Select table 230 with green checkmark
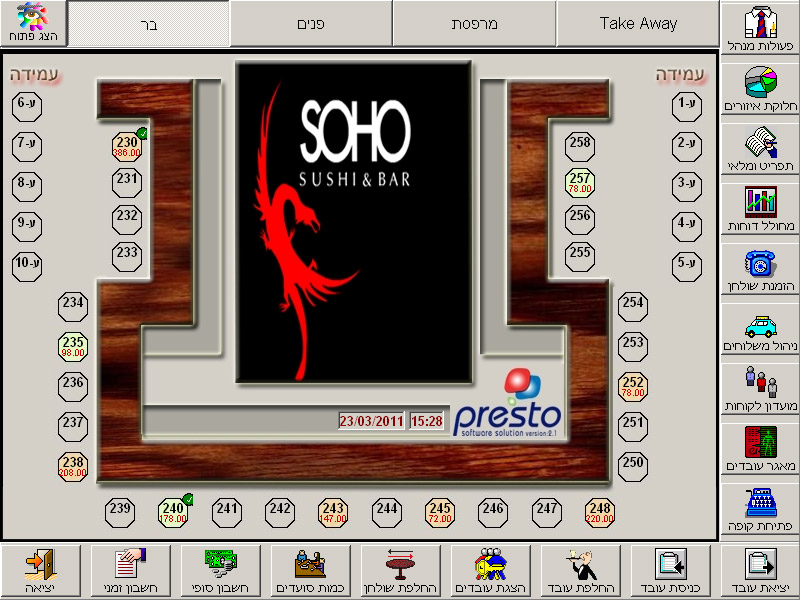The height and width of the screenshot is (600, 800). click(127, 147)
